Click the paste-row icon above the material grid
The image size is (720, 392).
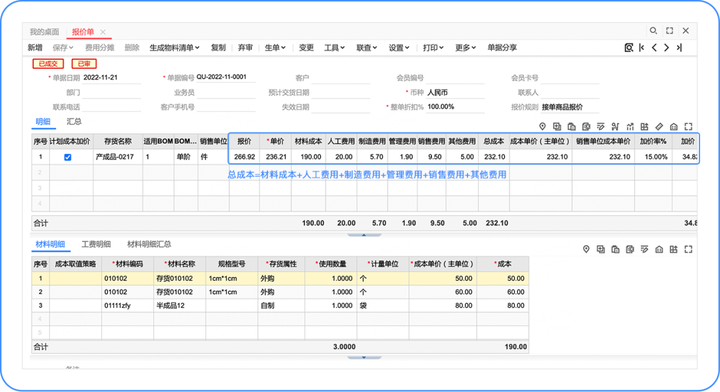point(615,249)
